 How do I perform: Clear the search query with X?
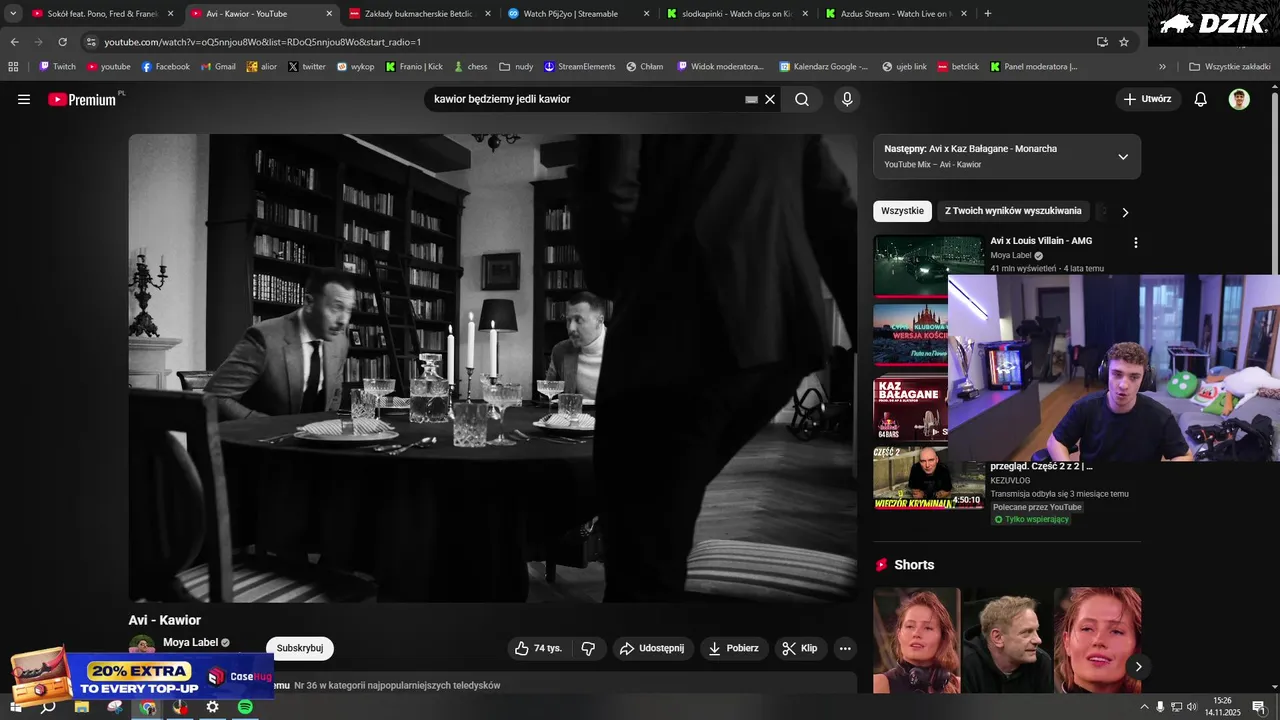pyautogui.click(x=770, y=99)
